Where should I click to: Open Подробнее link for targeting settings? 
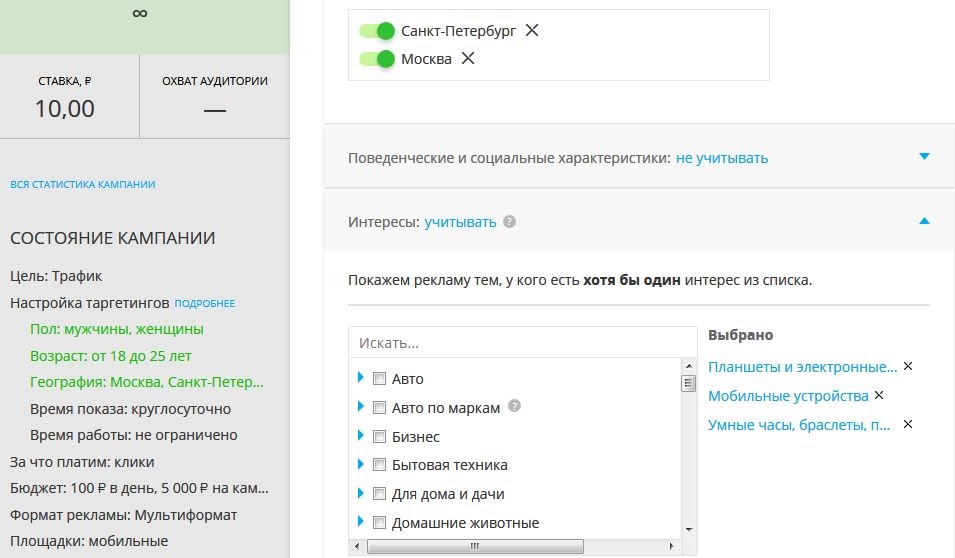coord(205,303)
